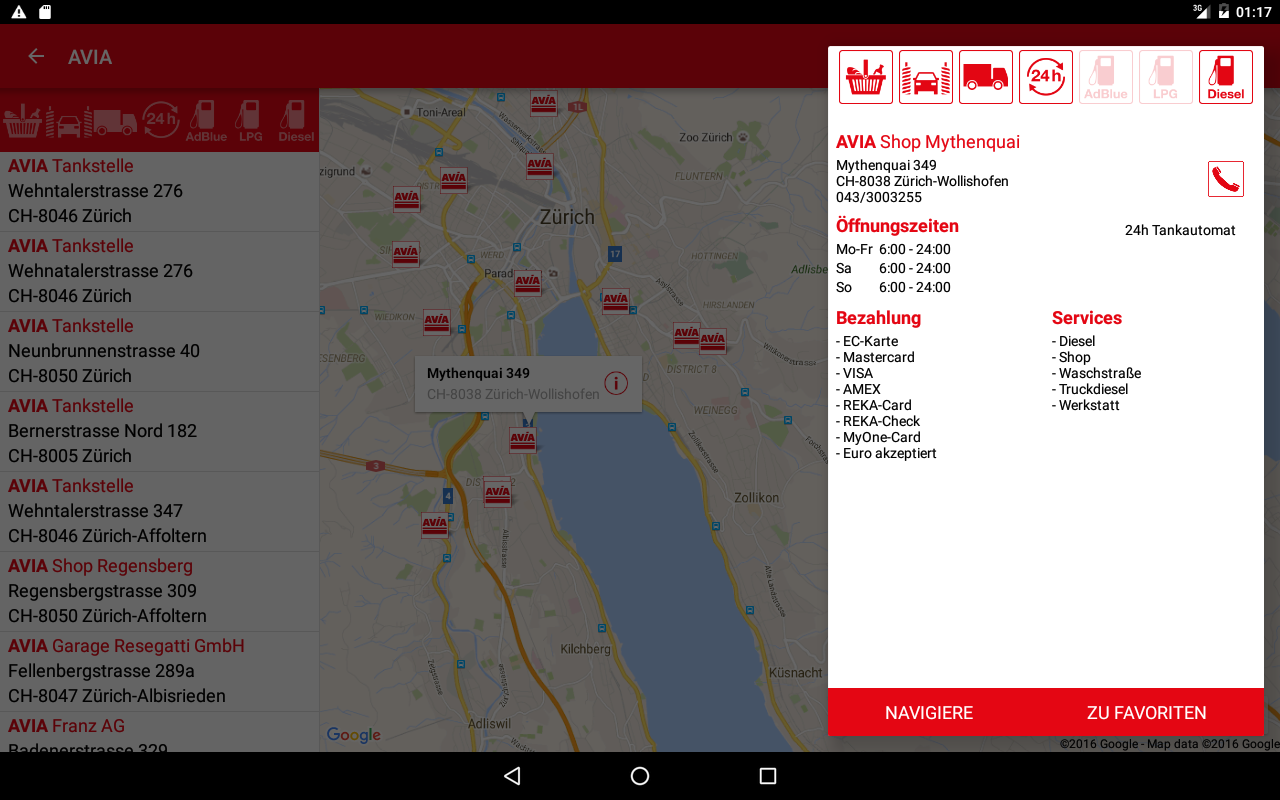This screenshot has height=800, width=1280.
Task: Tap the Diesel pump icon in the detail panel
Action: tap(1226, 77)
